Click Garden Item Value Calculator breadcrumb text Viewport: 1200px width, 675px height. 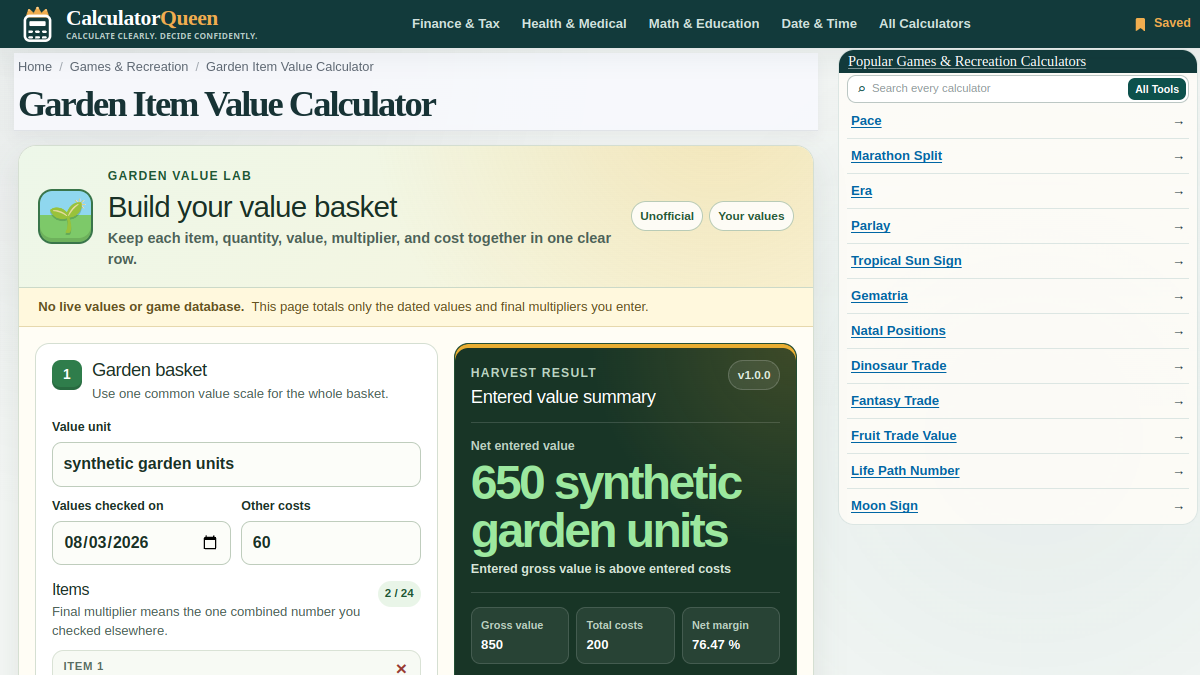point(290,67)
